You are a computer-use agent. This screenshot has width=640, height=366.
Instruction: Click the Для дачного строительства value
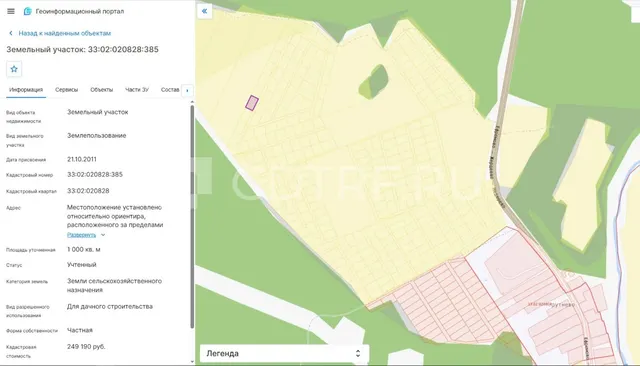[x=110, y=306]
